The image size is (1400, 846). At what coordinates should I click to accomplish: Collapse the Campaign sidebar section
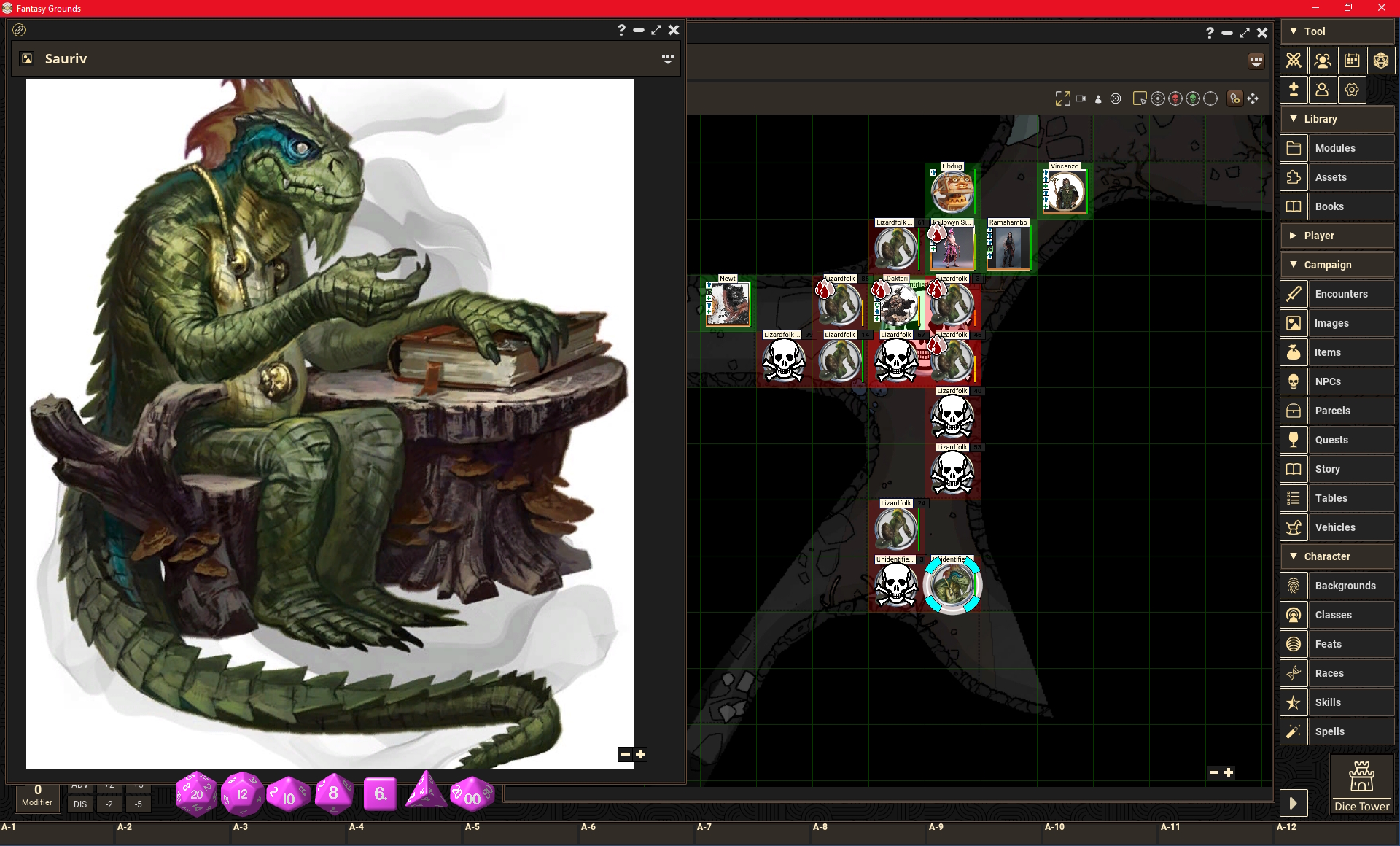pos(1337,265)
